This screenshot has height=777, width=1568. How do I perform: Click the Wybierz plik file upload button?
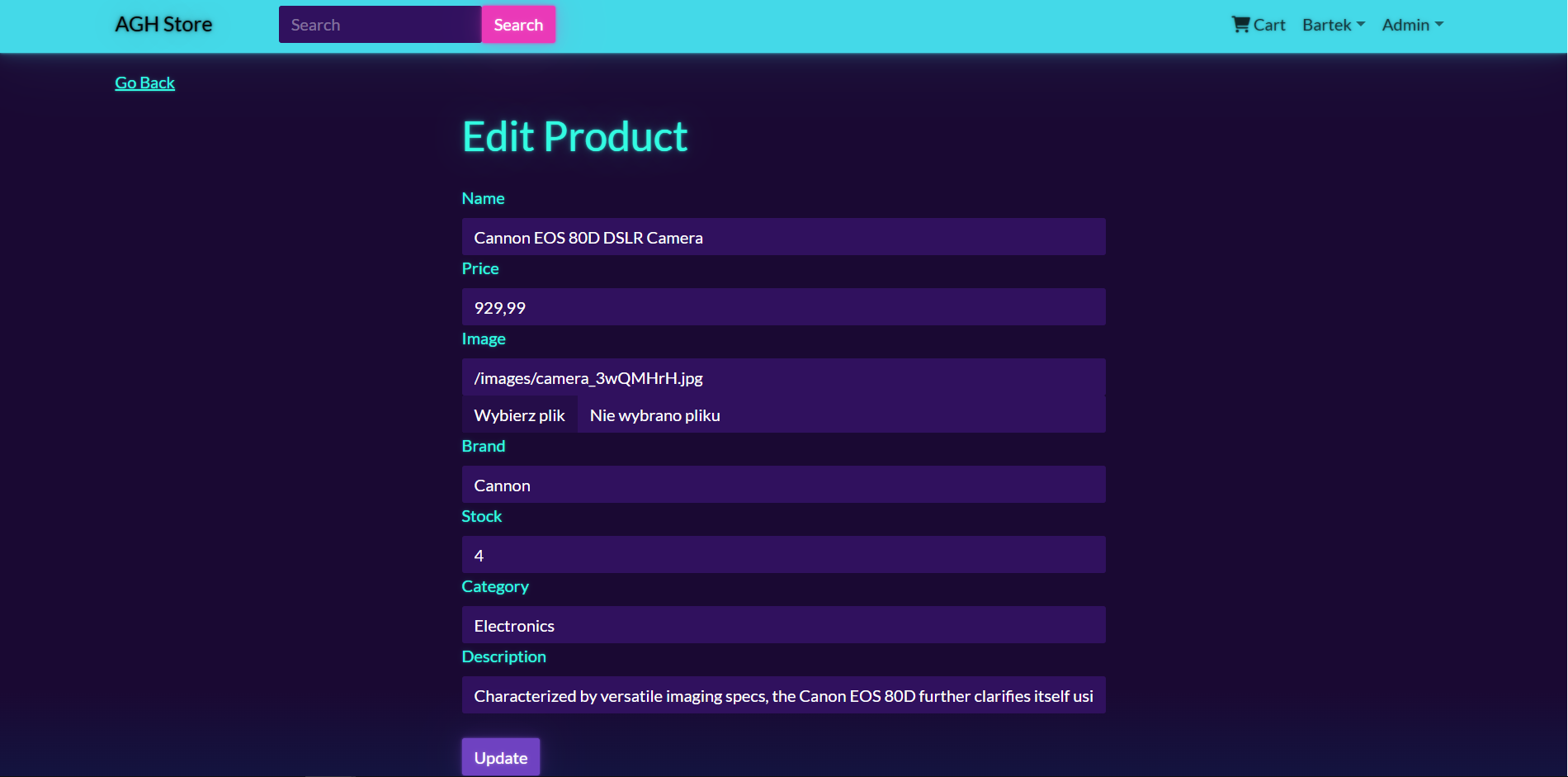point(519,415)
